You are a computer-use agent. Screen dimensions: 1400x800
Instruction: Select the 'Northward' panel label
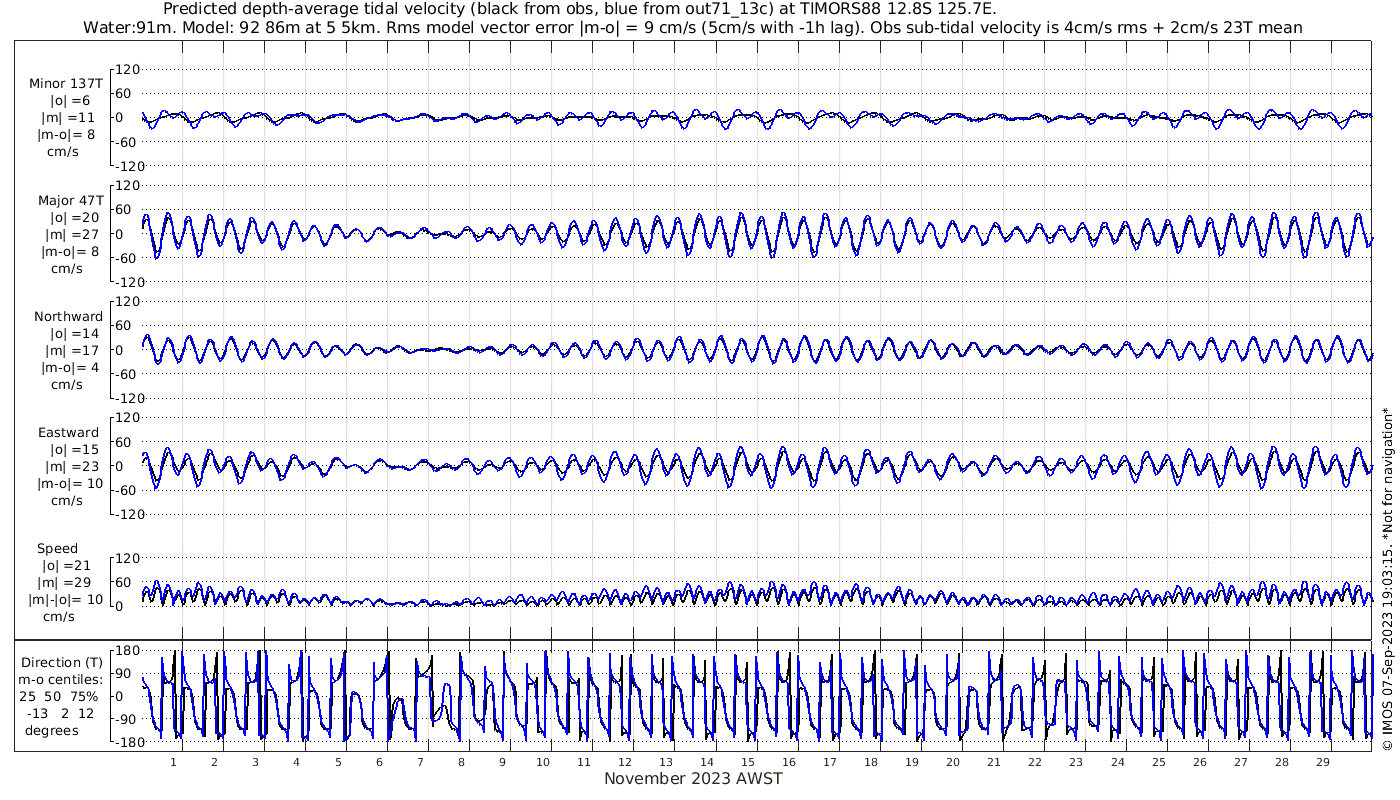68,316
